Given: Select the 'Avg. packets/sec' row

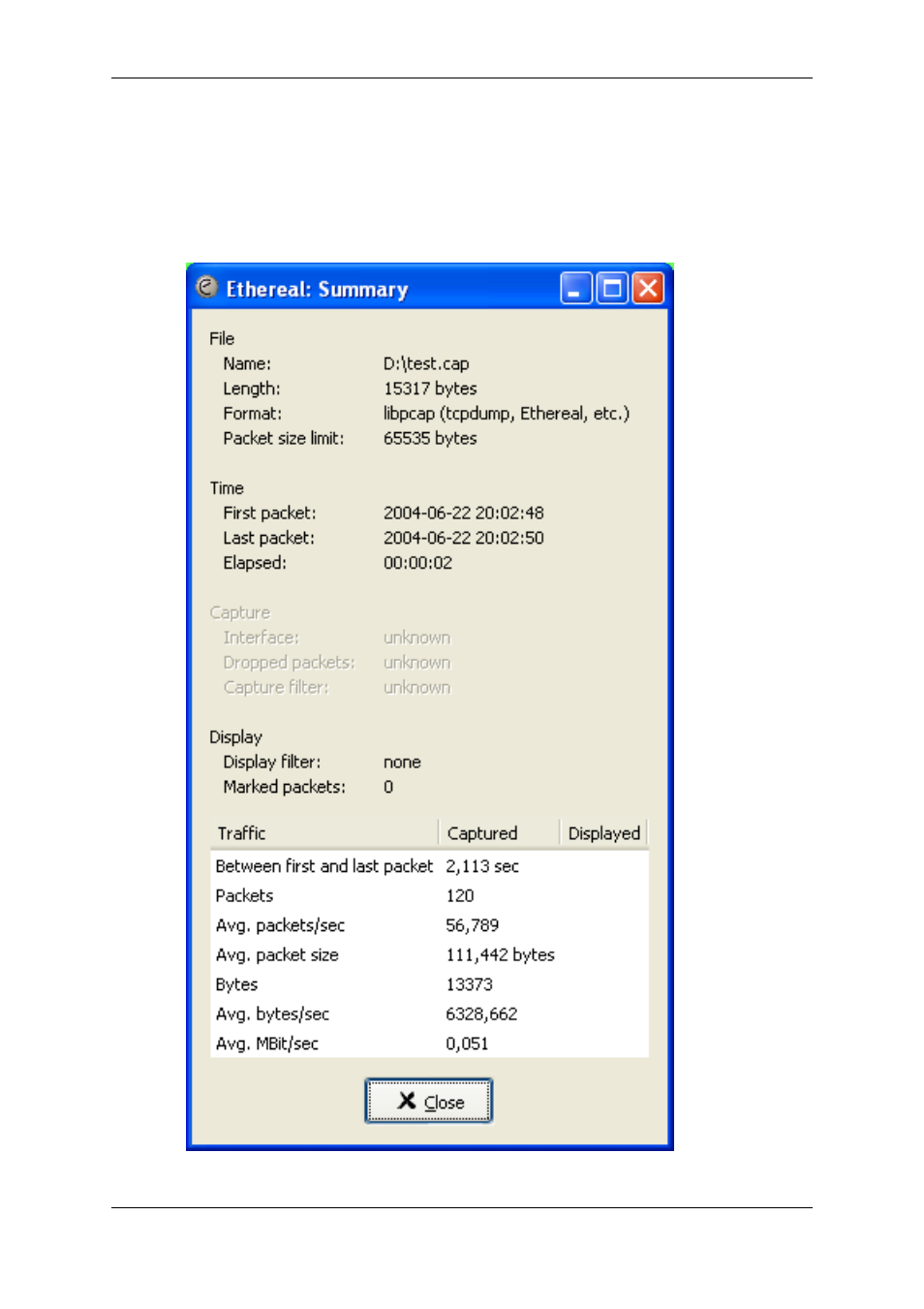Looking at the screenshot, I should click(x=429, y=925).
